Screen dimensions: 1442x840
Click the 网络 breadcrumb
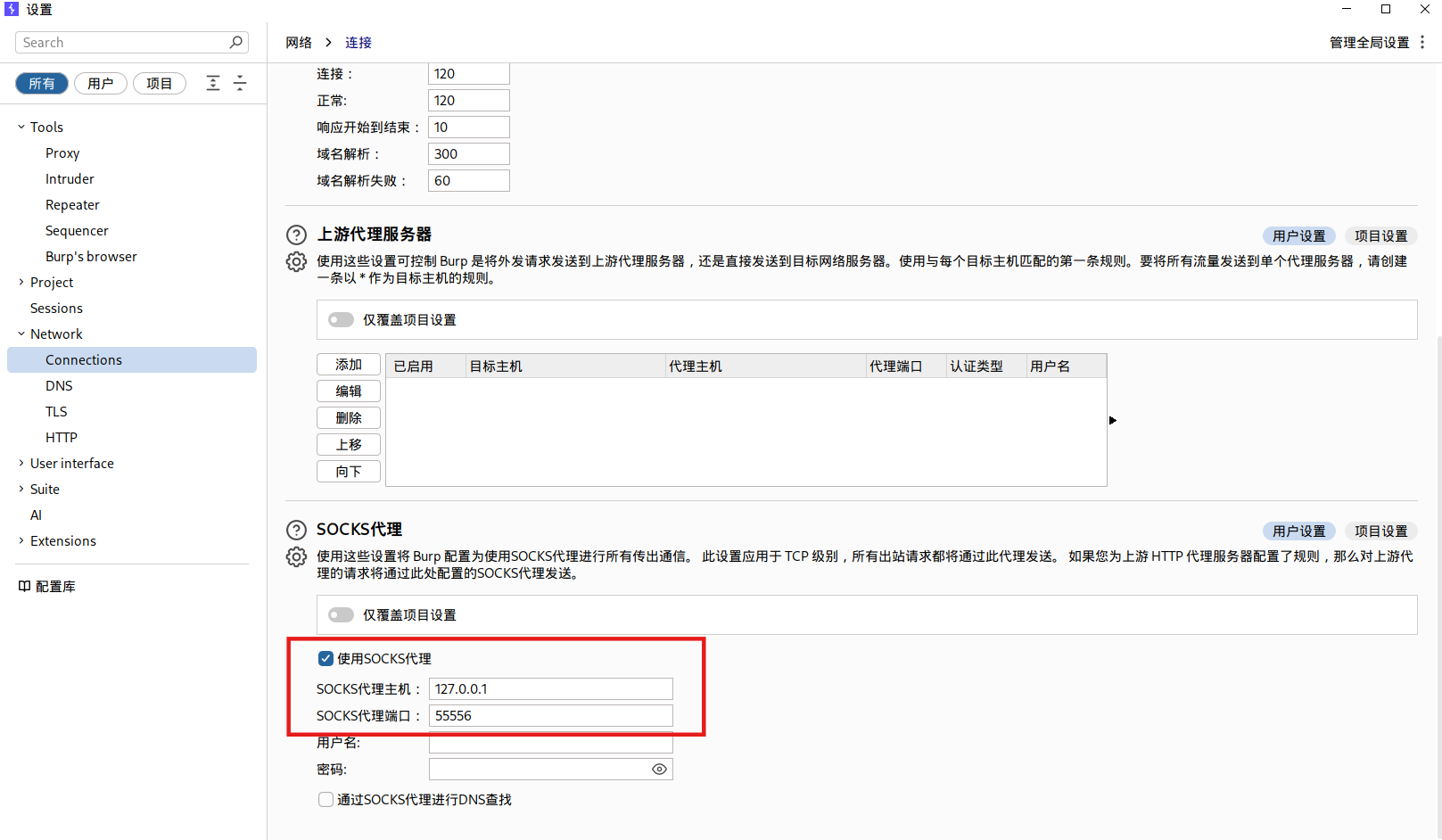pos(299,42)
